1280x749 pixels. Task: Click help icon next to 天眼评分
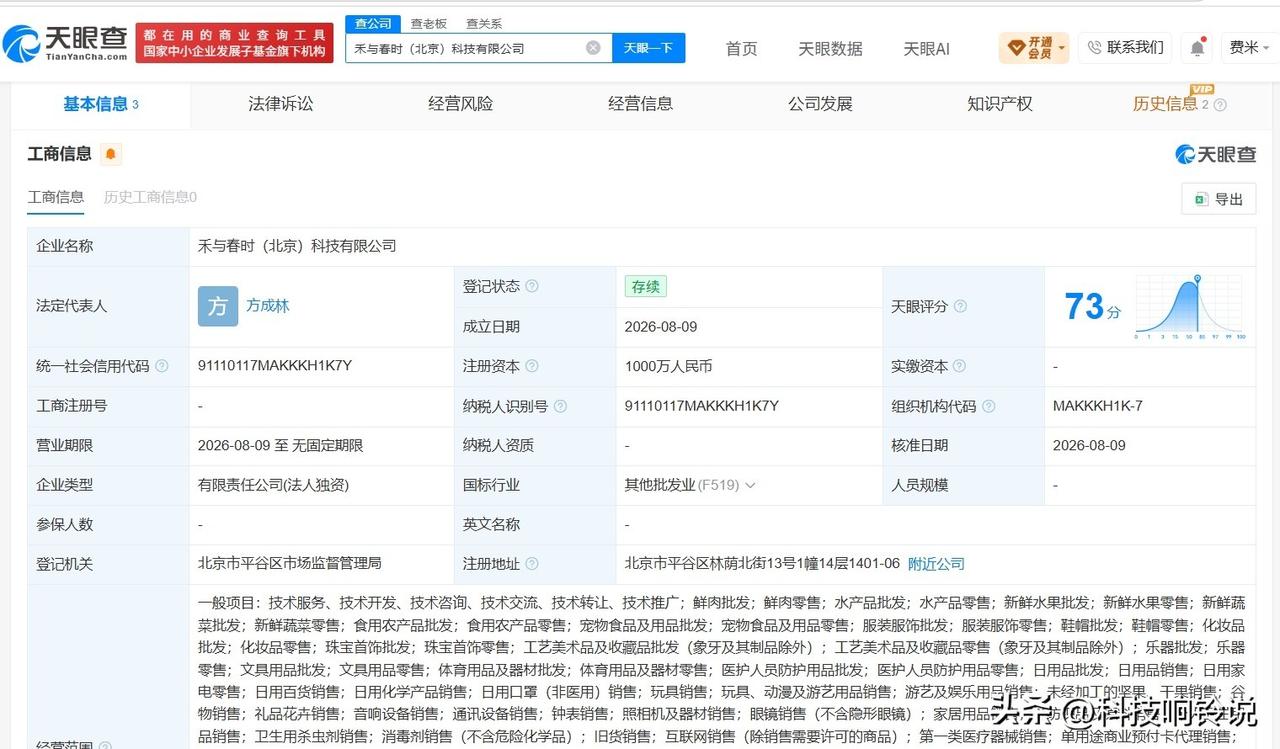tap(960, 306)
